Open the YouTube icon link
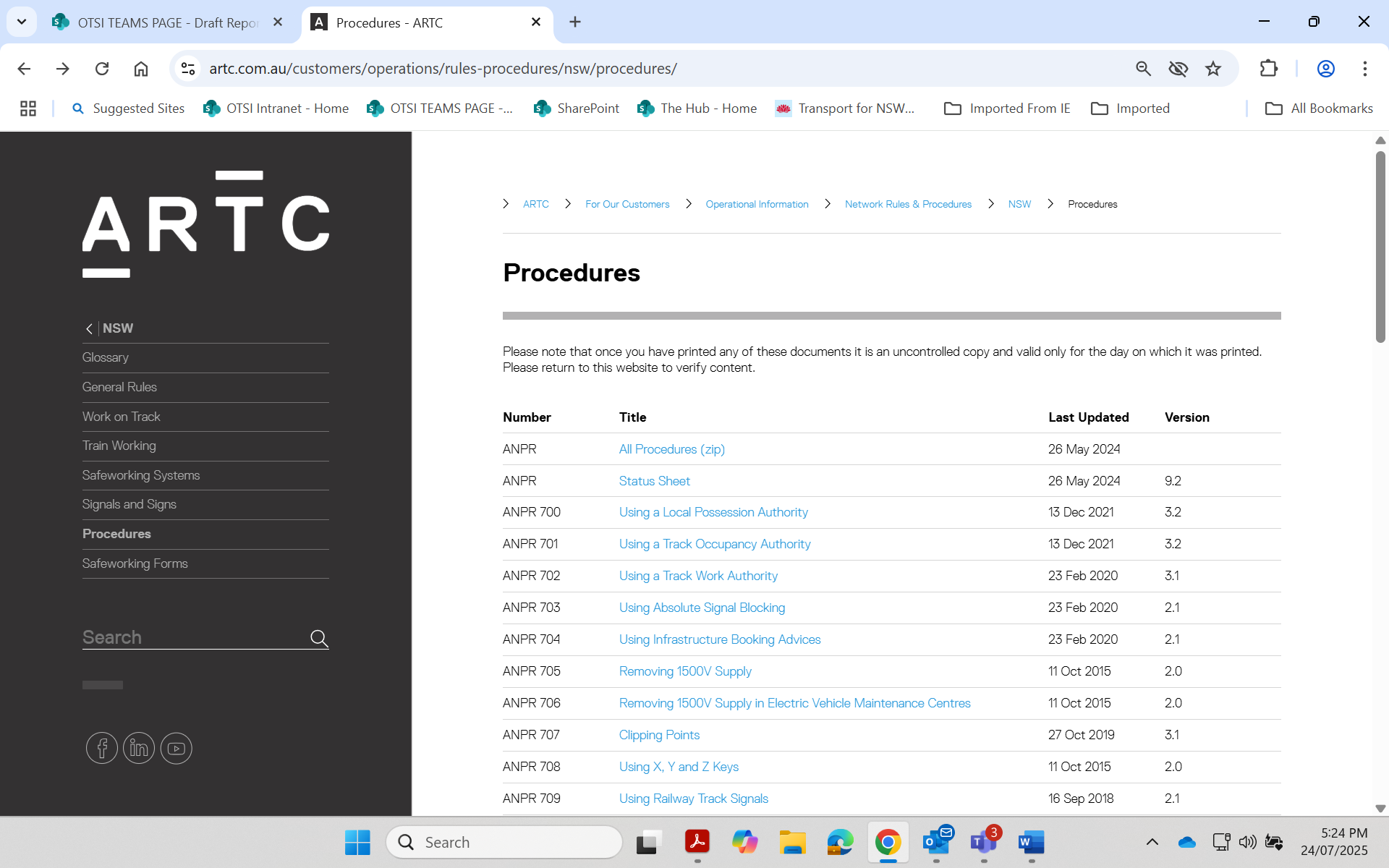This screenshot has height=868, width=1389. click(x=177, y=748)
